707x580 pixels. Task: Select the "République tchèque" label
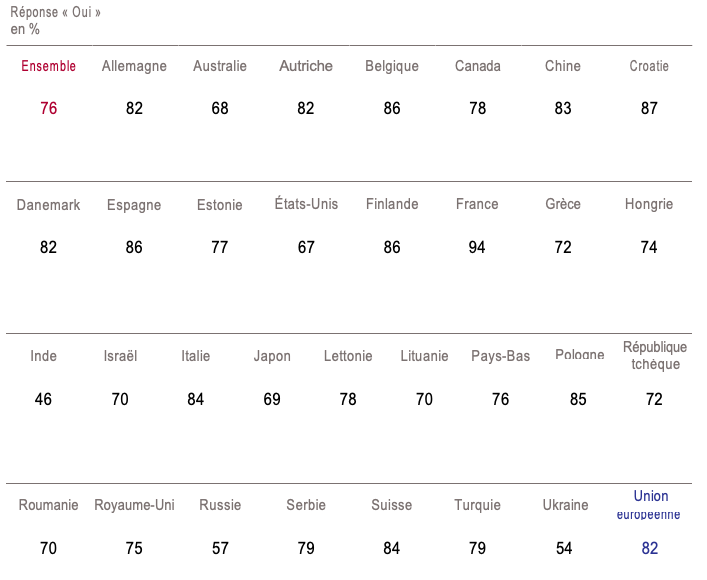(655, 355)
